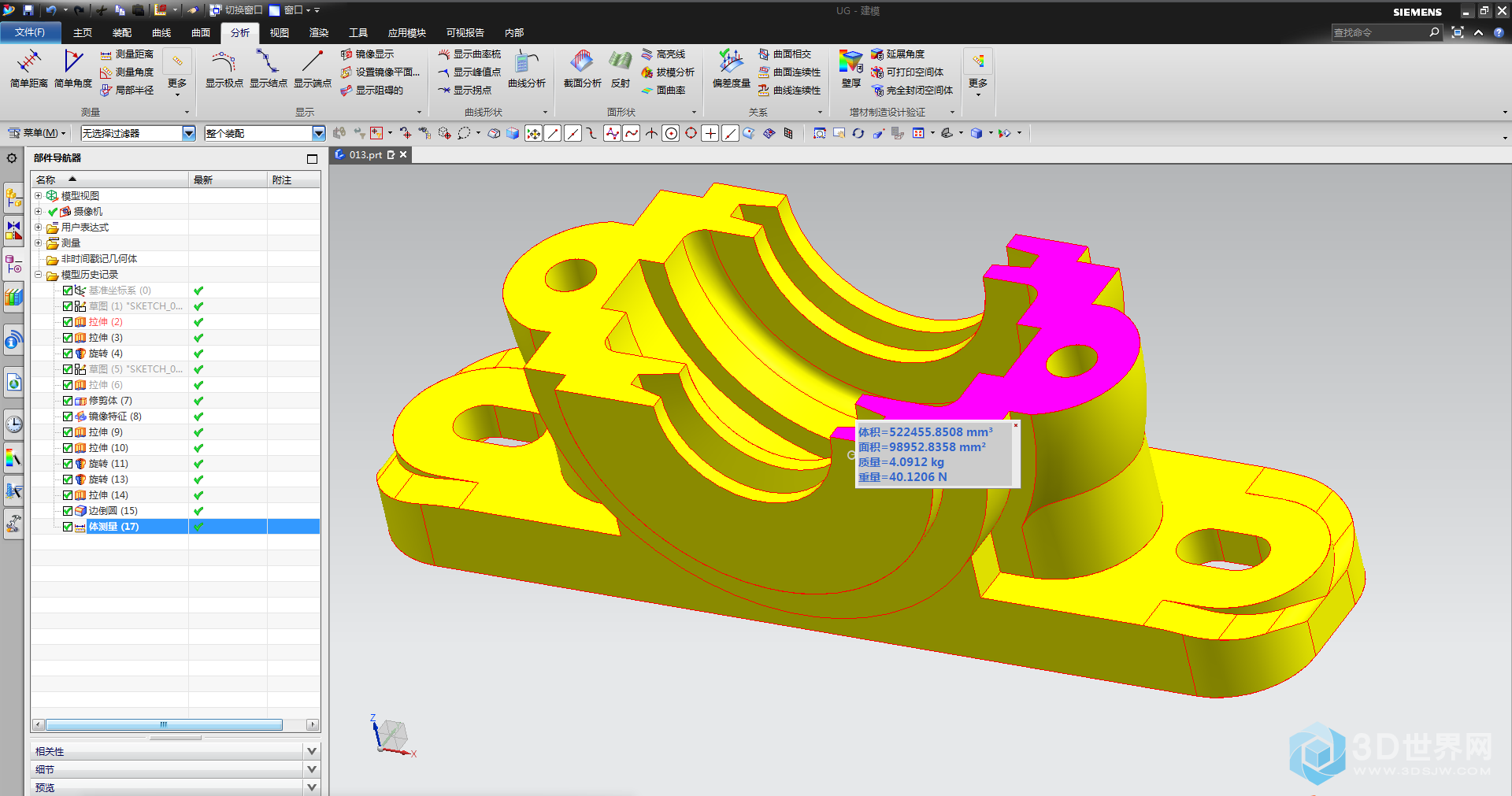Click Show End Points (显示端点) icon

pos(313,61)
